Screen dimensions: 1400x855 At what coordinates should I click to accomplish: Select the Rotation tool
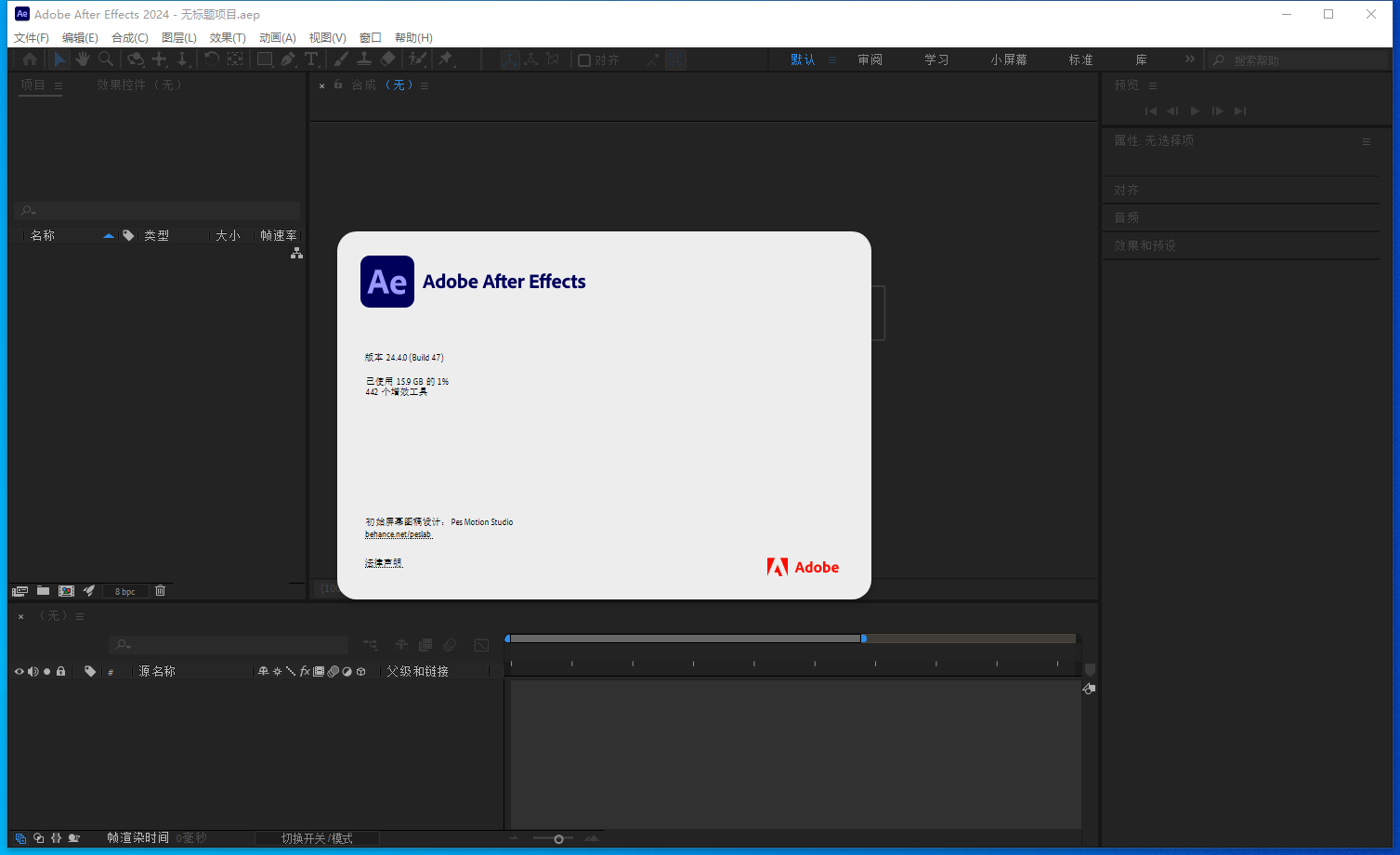pyautogui.click(x=212, y=59)
